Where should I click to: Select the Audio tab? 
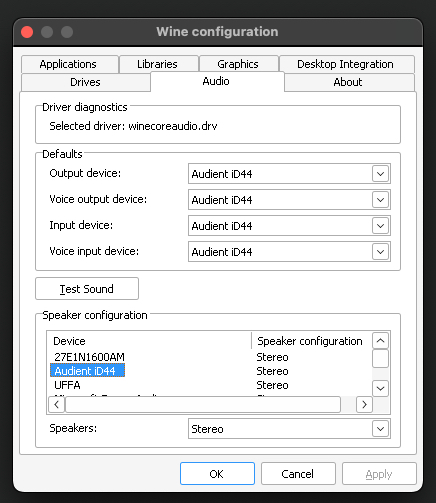click(x=217, y=81)
